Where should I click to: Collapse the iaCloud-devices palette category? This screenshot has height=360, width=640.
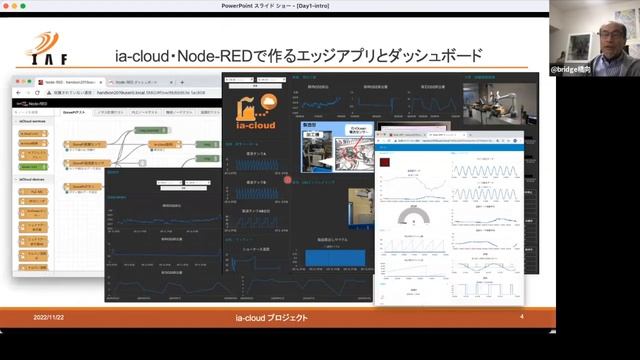click(33, 180)
